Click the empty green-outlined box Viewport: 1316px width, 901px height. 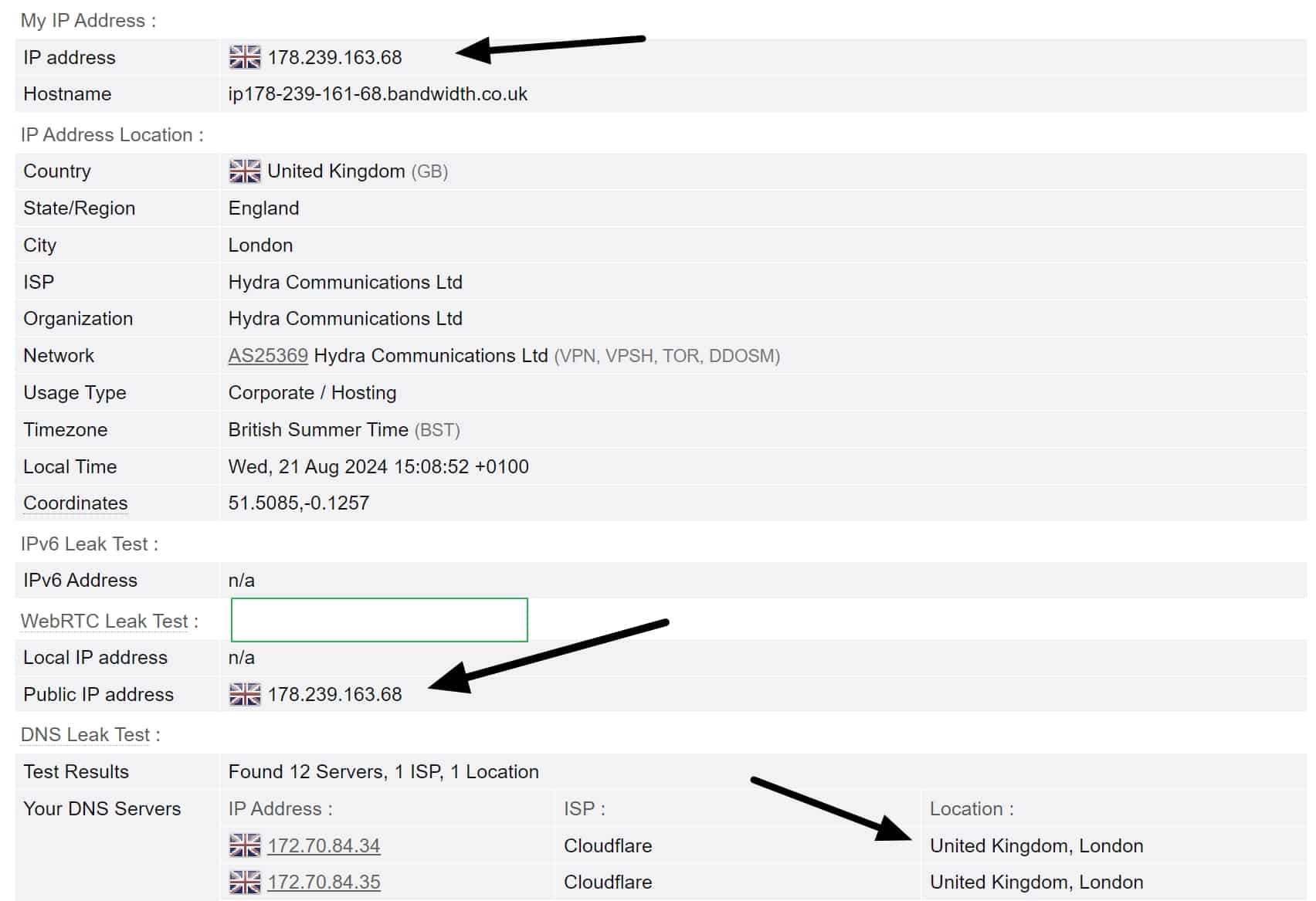click(x=379, y=620)
